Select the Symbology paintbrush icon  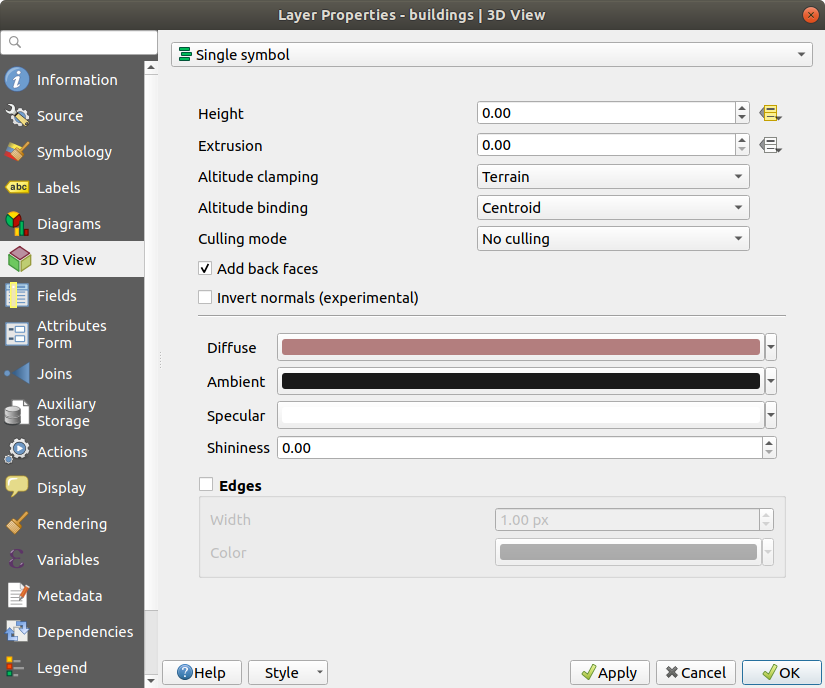17,151
